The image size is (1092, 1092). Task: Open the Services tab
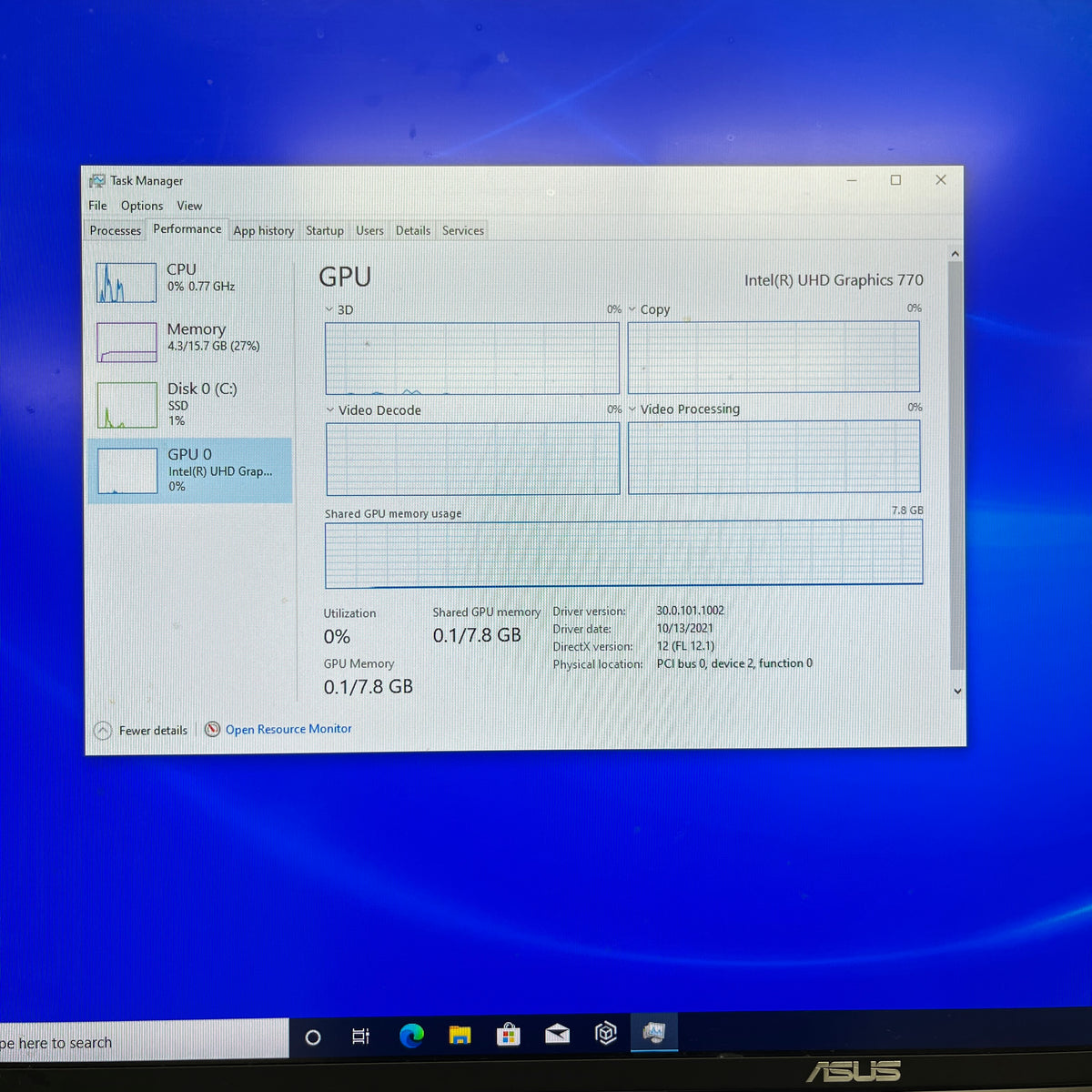pyautogui.click(x=463, y=230)
